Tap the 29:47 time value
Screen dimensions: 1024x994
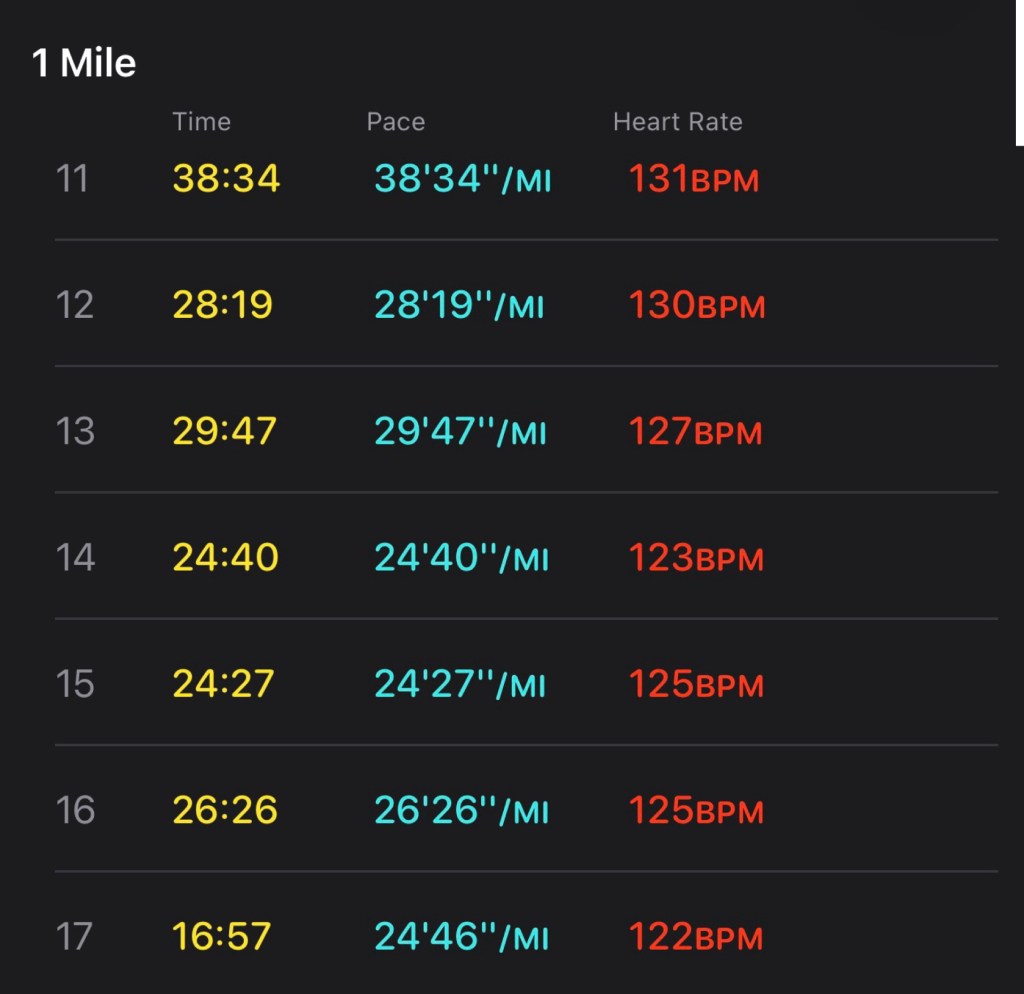point(224,430)
